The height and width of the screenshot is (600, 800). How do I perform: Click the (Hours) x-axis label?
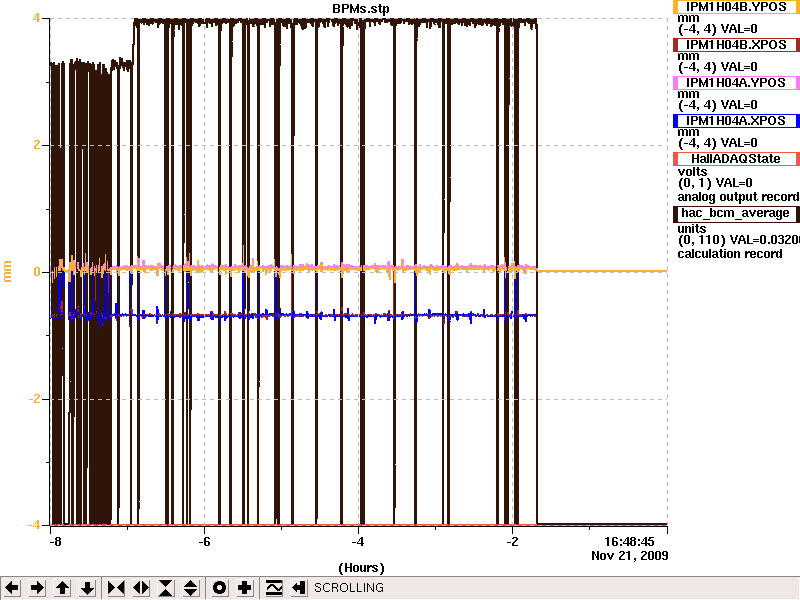pos(361,568)
